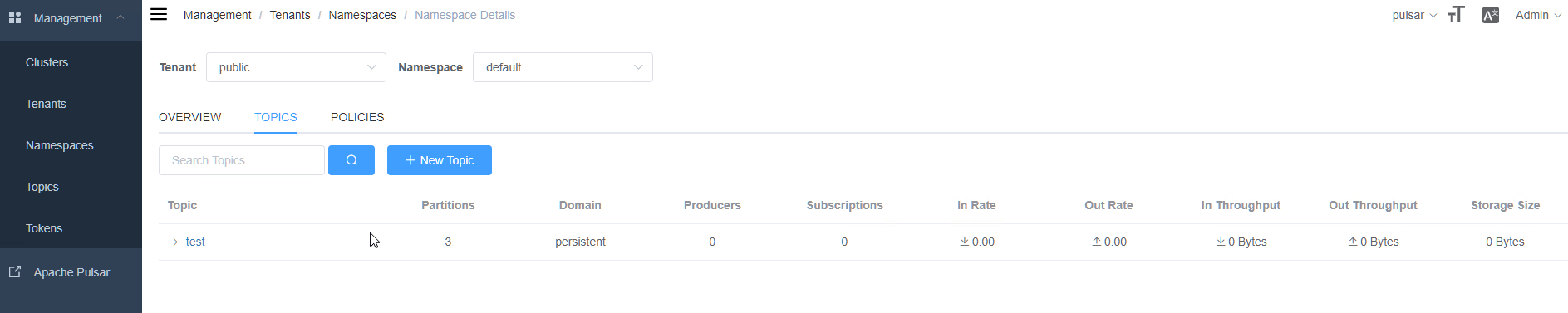The height and width of the screenshot is (313, 1568).
Task: Click the magnifier search button
Action: (x=351, y=160)
